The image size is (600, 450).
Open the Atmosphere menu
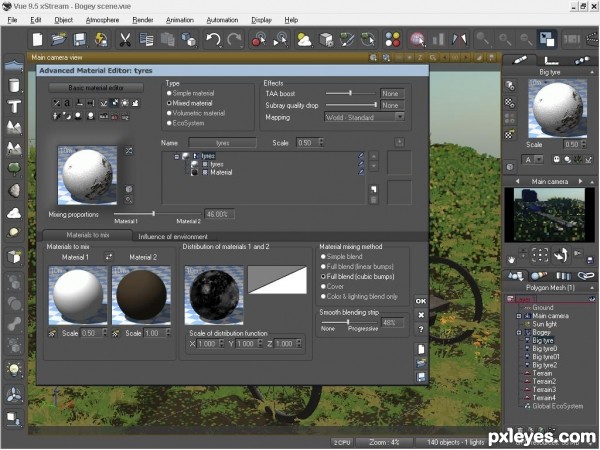102,20
